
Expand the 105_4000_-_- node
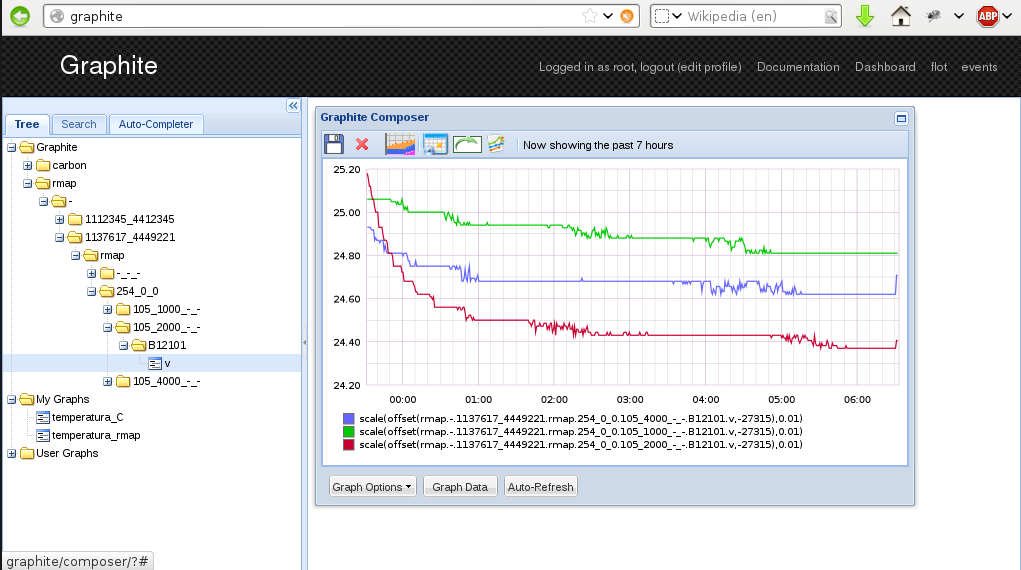coord(107,382)
